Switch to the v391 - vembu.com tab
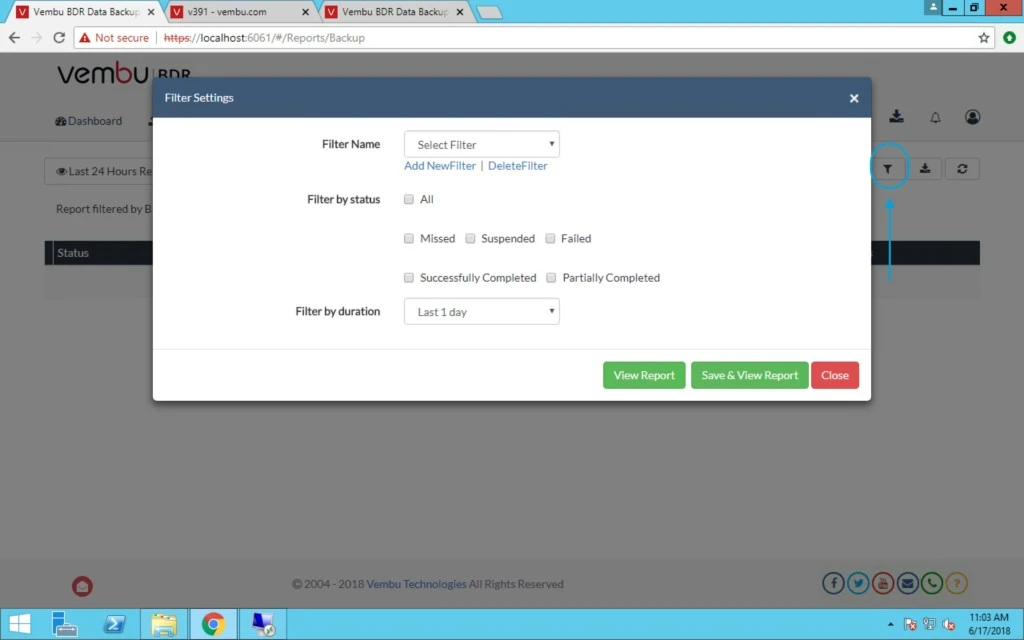1024x640 pixels. [239, 12]
